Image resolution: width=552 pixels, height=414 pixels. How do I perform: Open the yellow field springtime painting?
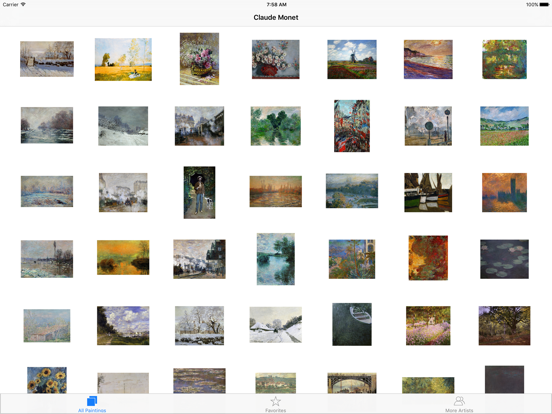(x=123, y=59)
